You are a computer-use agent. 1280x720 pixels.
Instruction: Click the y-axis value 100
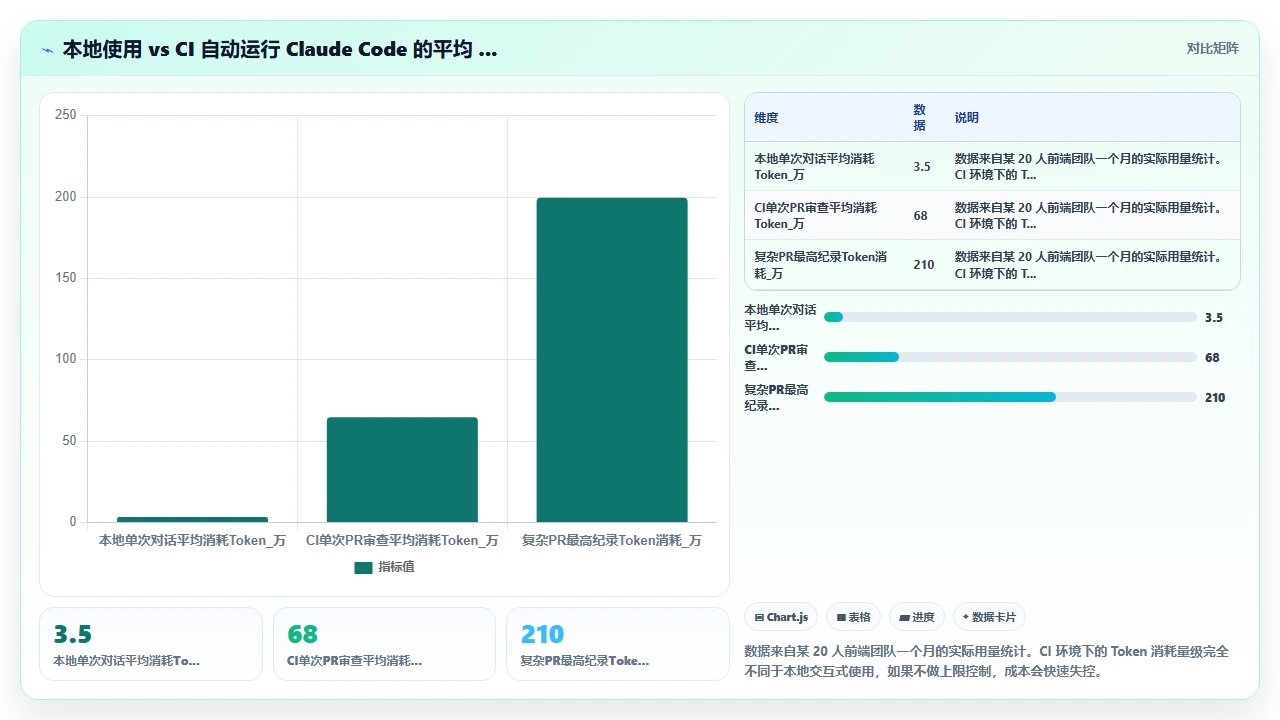click(x=66, y=359)
